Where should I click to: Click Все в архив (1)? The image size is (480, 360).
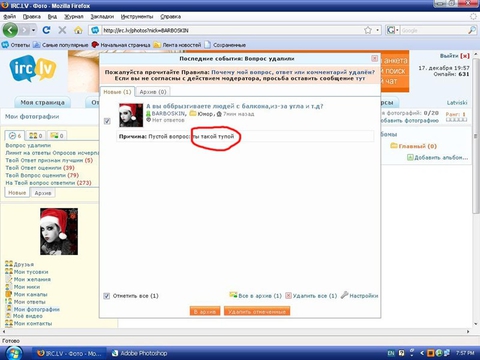click(256, 295)
